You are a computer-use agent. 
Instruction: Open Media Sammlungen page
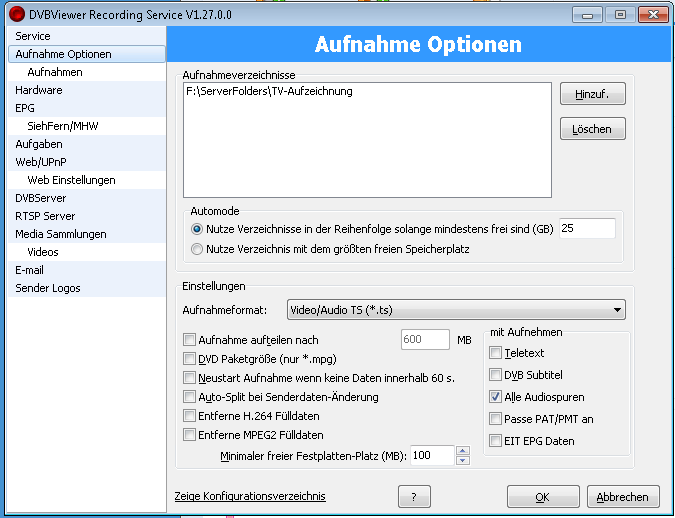tap(87, 234)
